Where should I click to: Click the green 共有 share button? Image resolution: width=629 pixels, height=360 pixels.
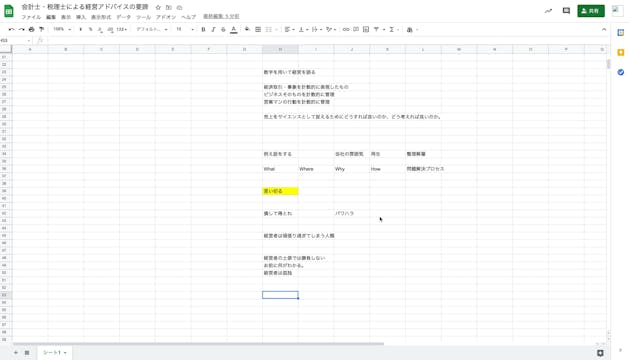pos(591,11)
